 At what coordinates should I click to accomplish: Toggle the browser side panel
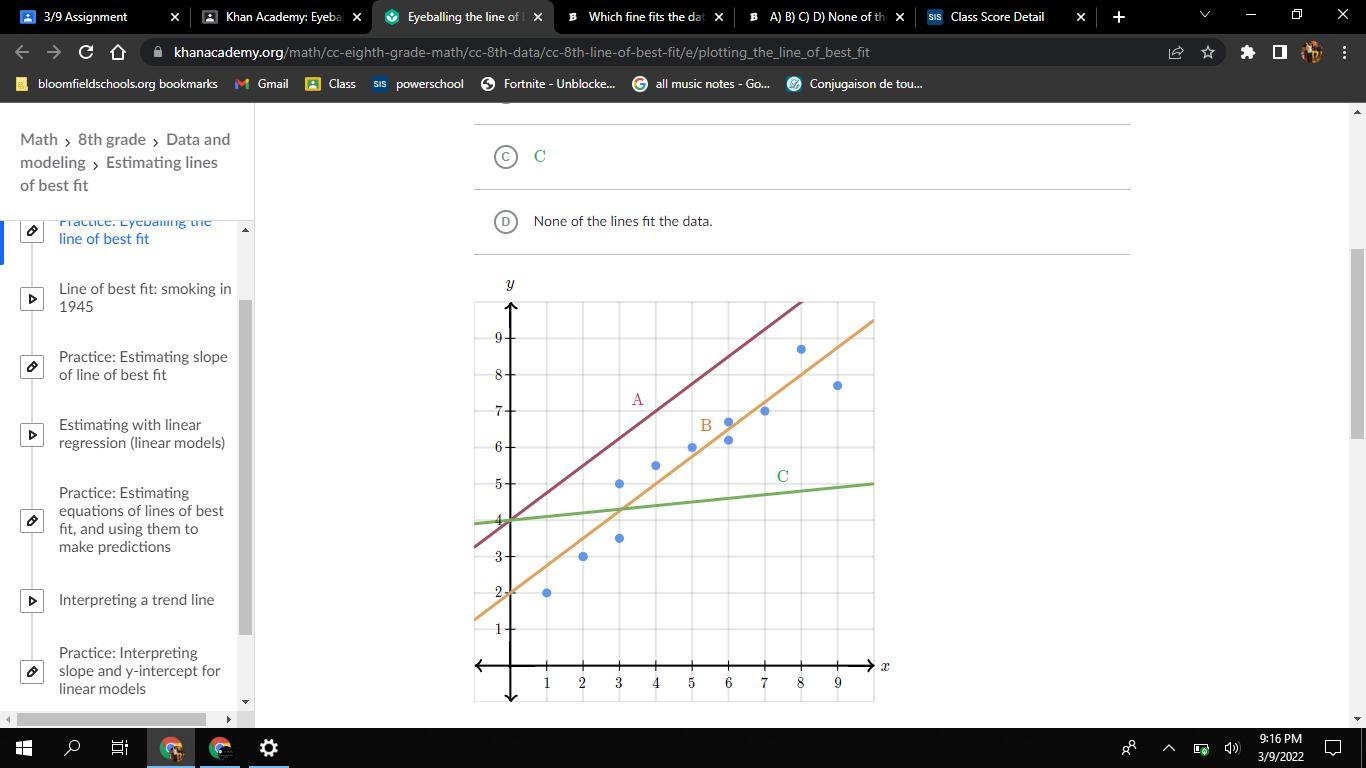pyautogui.click(x=1279, y=52)
